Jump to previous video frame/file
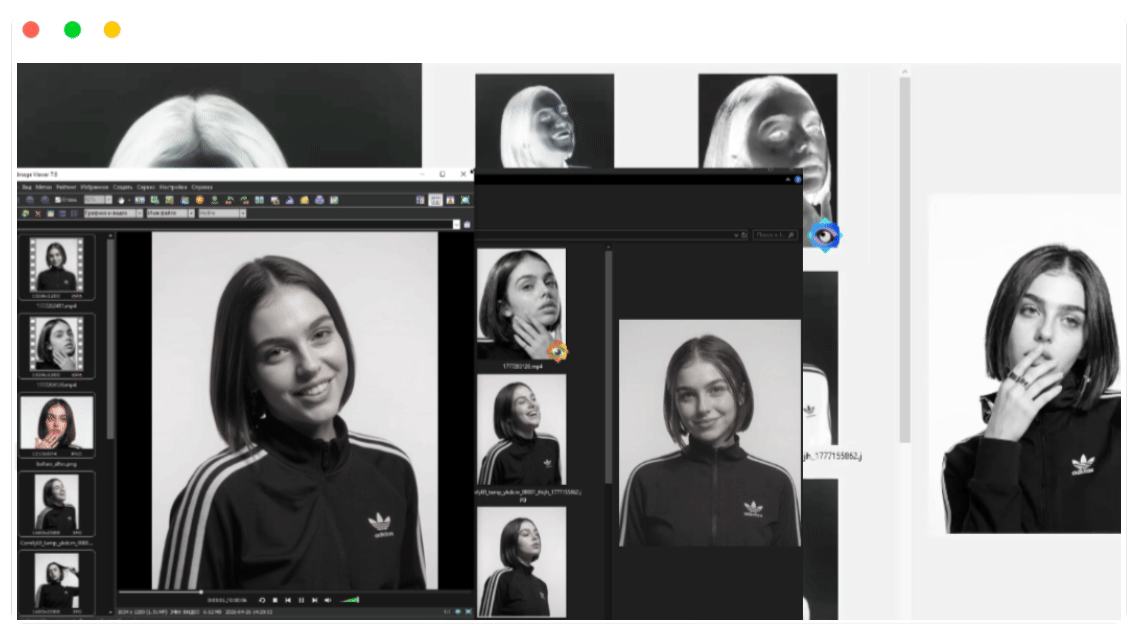This screenshot has height=640, width=1138. pyautogui.click(x=288, y=600)
